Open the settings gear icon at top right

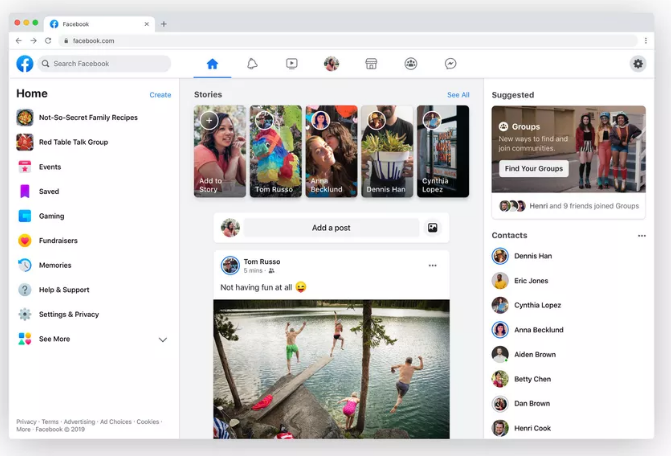tap(638, 64)
